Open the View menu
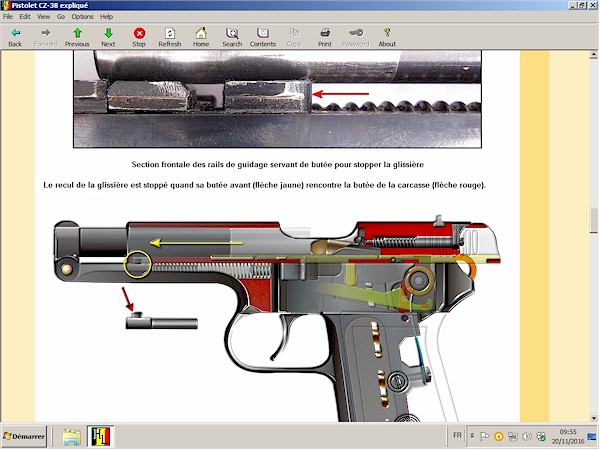 [x=43, y=16]
